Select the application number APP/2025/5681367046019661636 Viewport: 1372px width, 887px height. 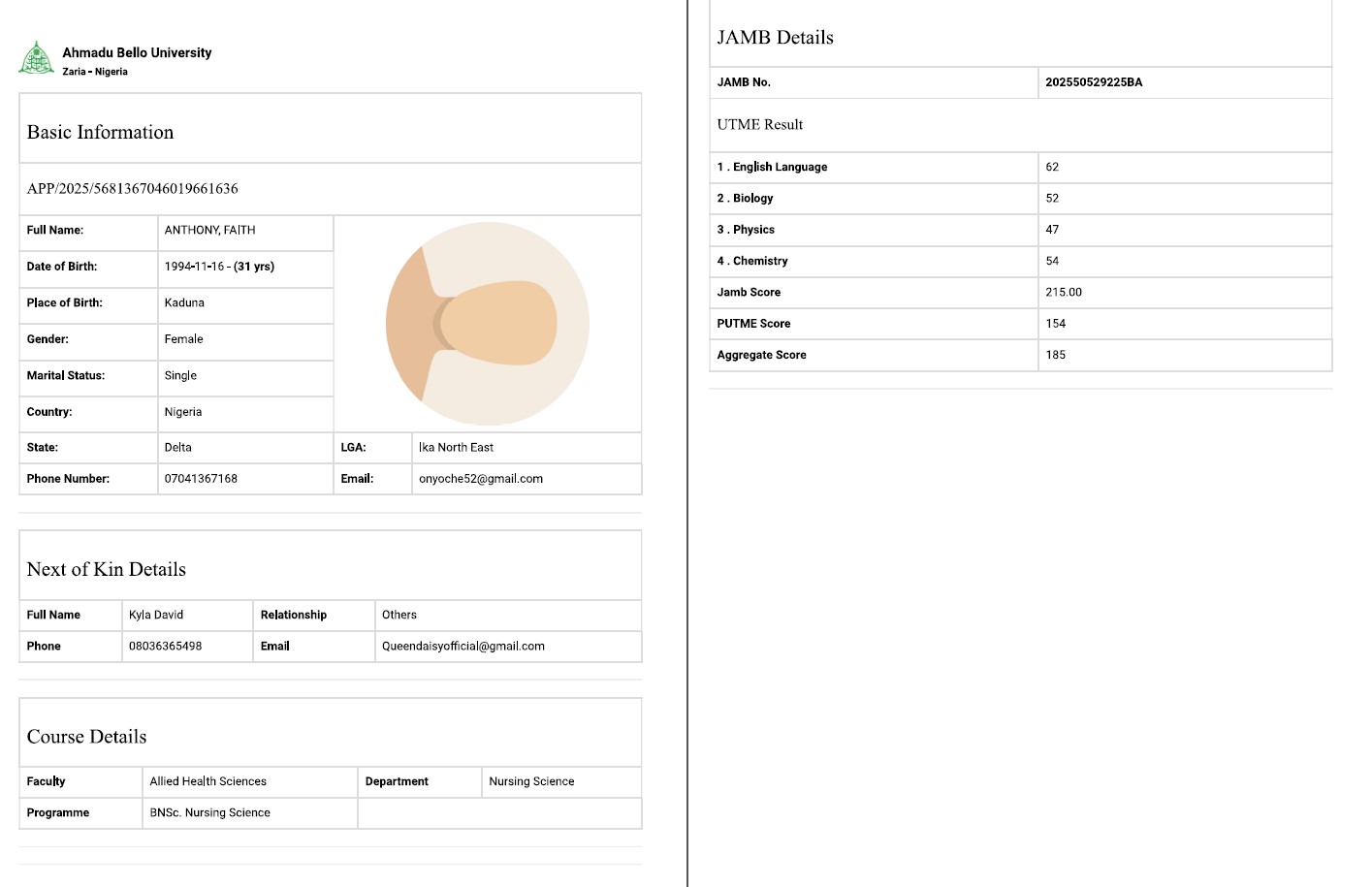[x=133, y=189]
